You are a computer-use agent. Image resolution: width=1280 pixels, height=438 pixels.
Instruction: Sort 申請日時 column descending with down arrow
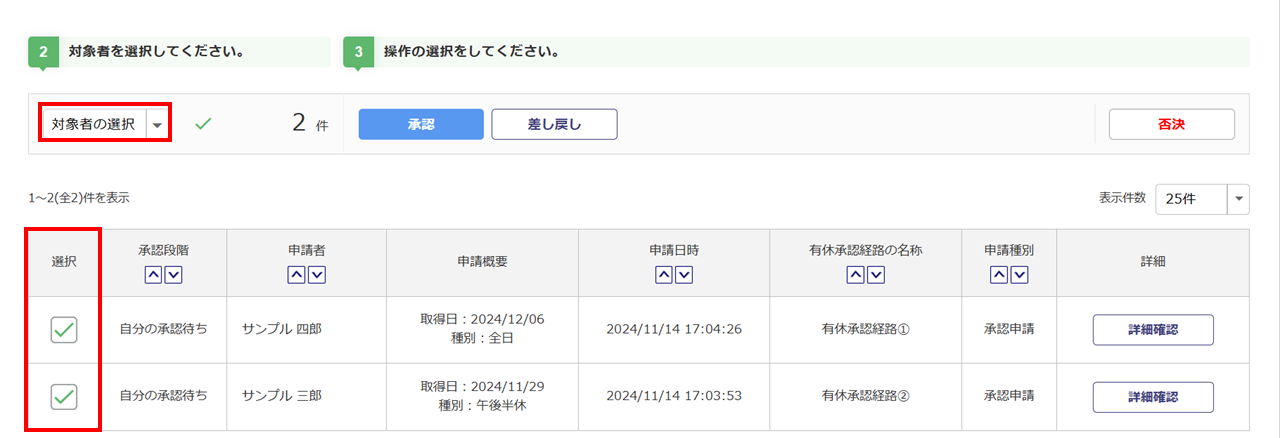point(683,275)
